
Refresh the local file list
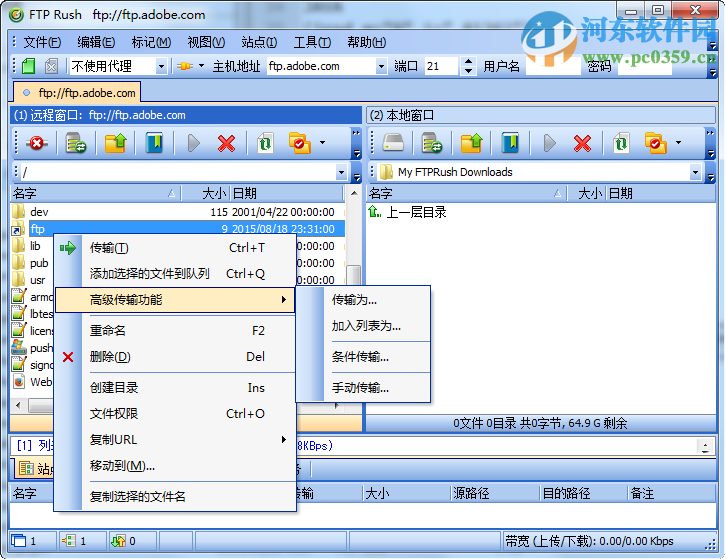(621, 143)
